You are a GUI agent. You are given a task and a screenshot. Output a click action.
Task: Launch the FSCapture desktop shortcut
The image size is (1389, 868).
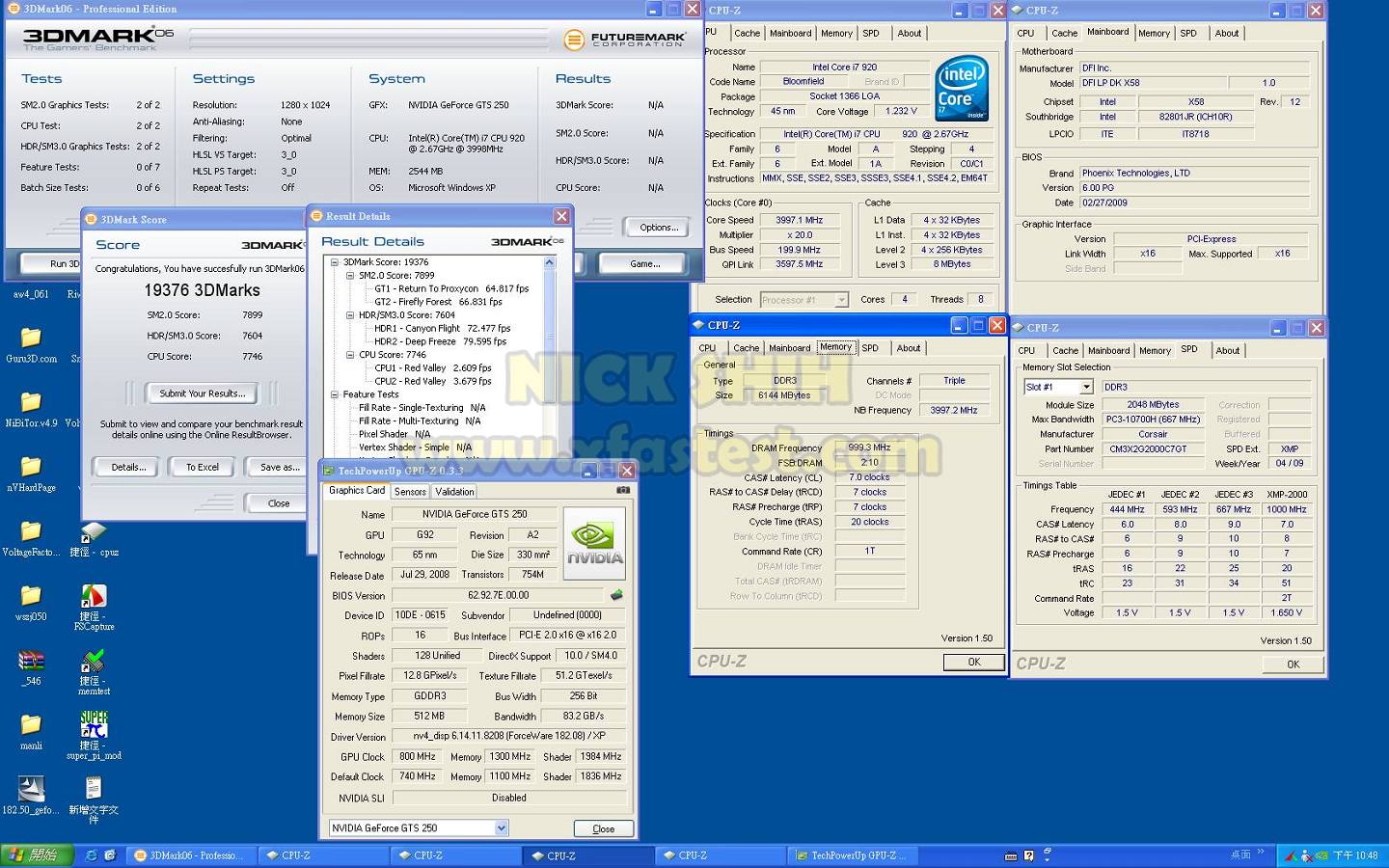(x=94, y=608)
